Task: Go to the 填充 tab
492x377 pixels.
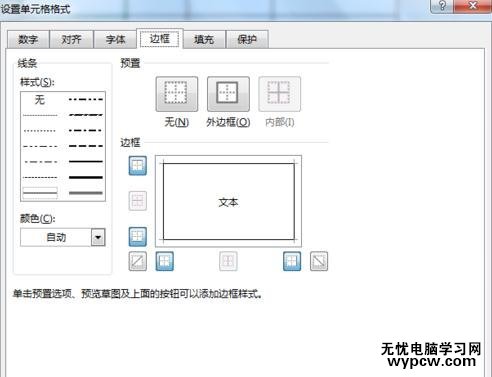Action: coord(204,39)
